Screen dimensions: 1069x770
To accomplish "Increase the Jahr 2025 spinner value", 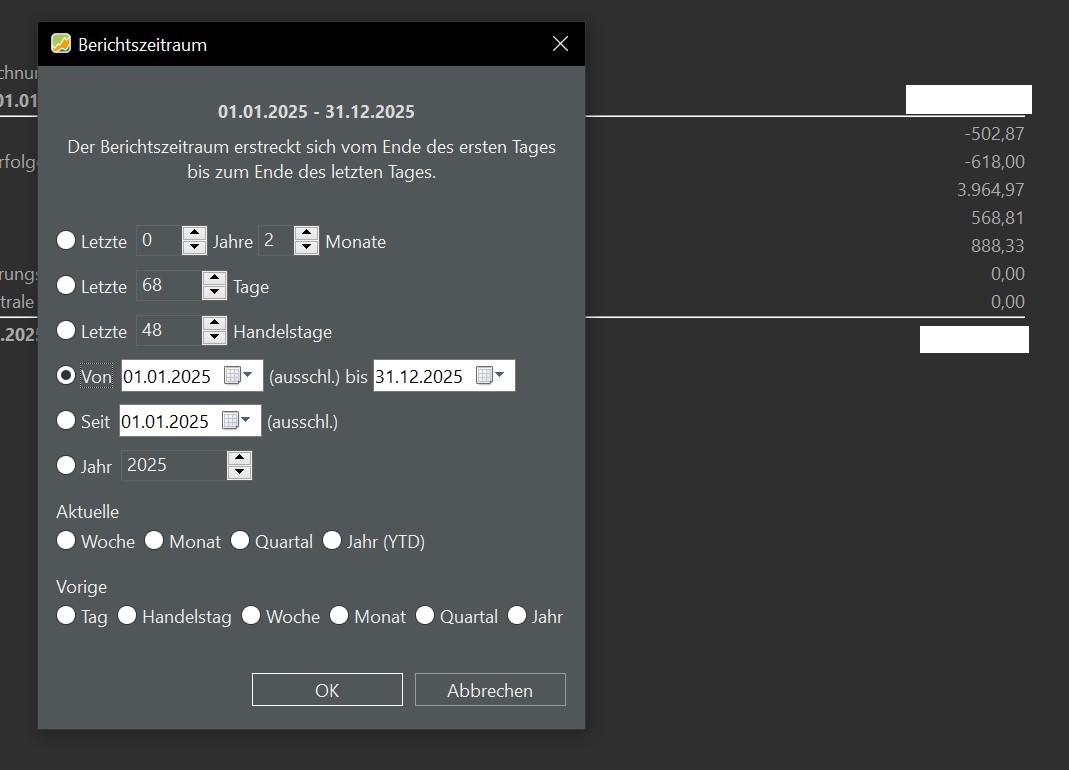I will 239,458.
